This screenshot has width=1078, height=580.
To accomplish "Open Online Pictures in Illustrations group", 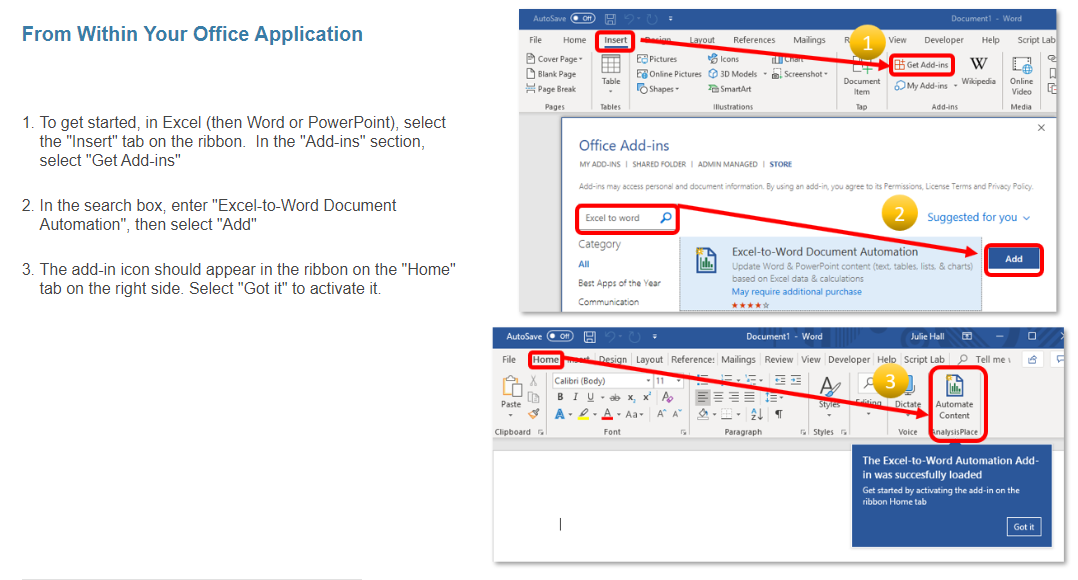I will pyautogui.click(x=669, y=74).
